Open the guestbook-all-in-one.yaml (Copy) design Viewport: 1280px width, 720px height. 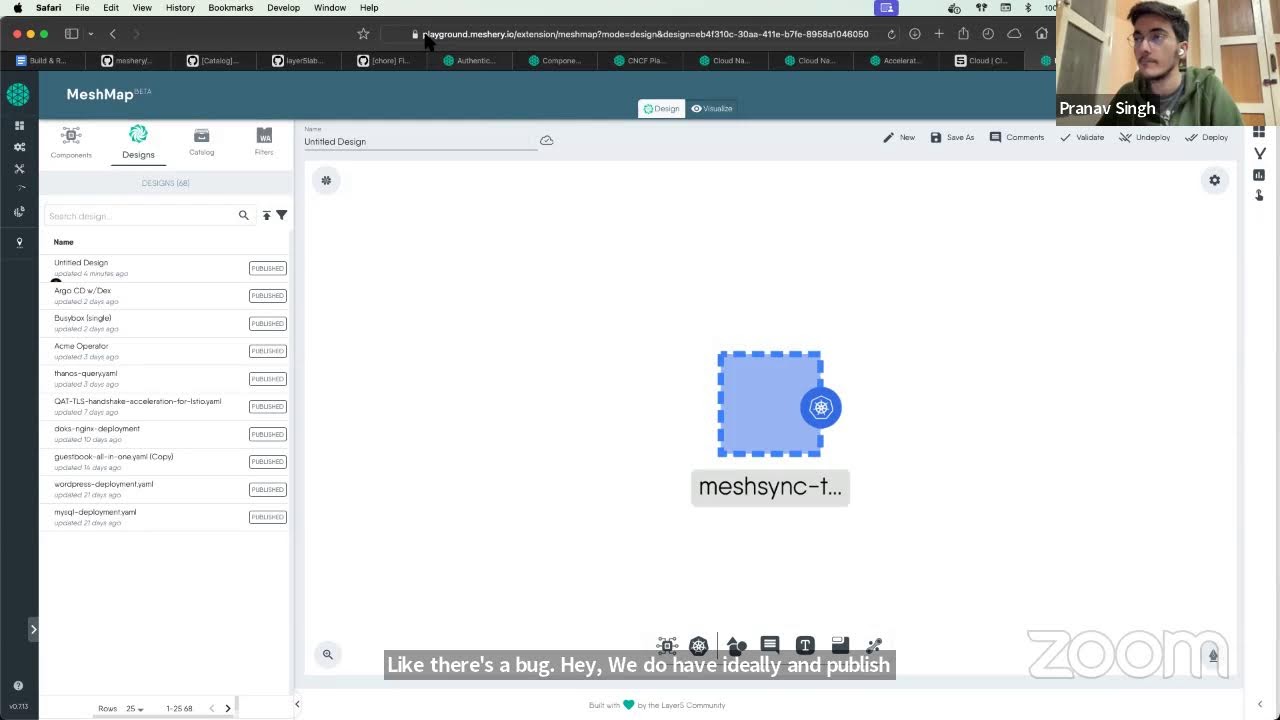point(165,461)
